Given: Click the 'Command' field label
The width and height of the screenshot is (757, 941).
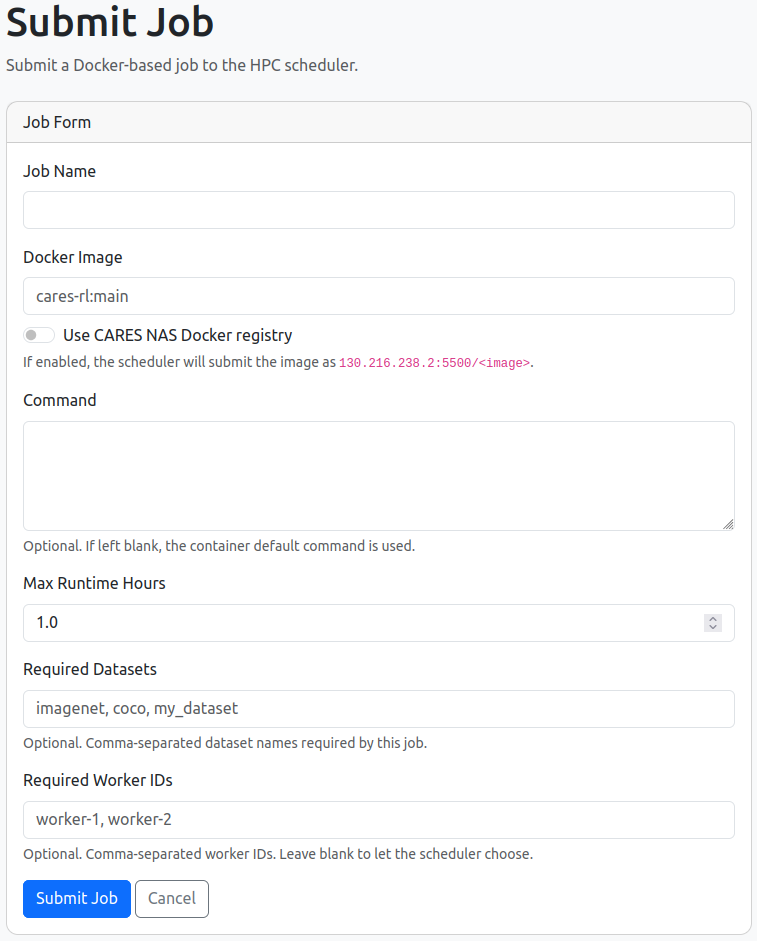Looking at the screenshot, I should click(59, 400).
